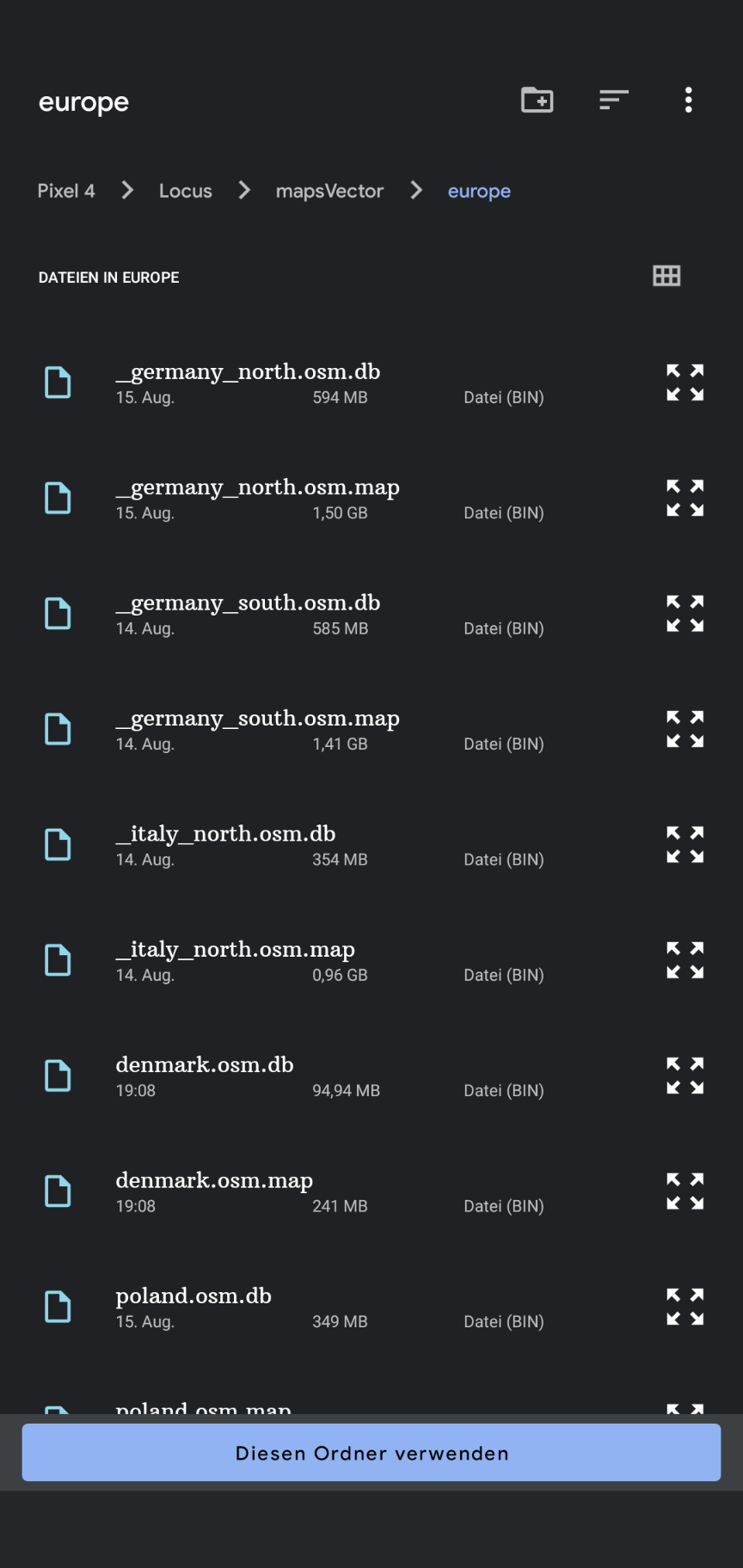Expand preview of _germany_north.osm.map

tap(685, 499)
